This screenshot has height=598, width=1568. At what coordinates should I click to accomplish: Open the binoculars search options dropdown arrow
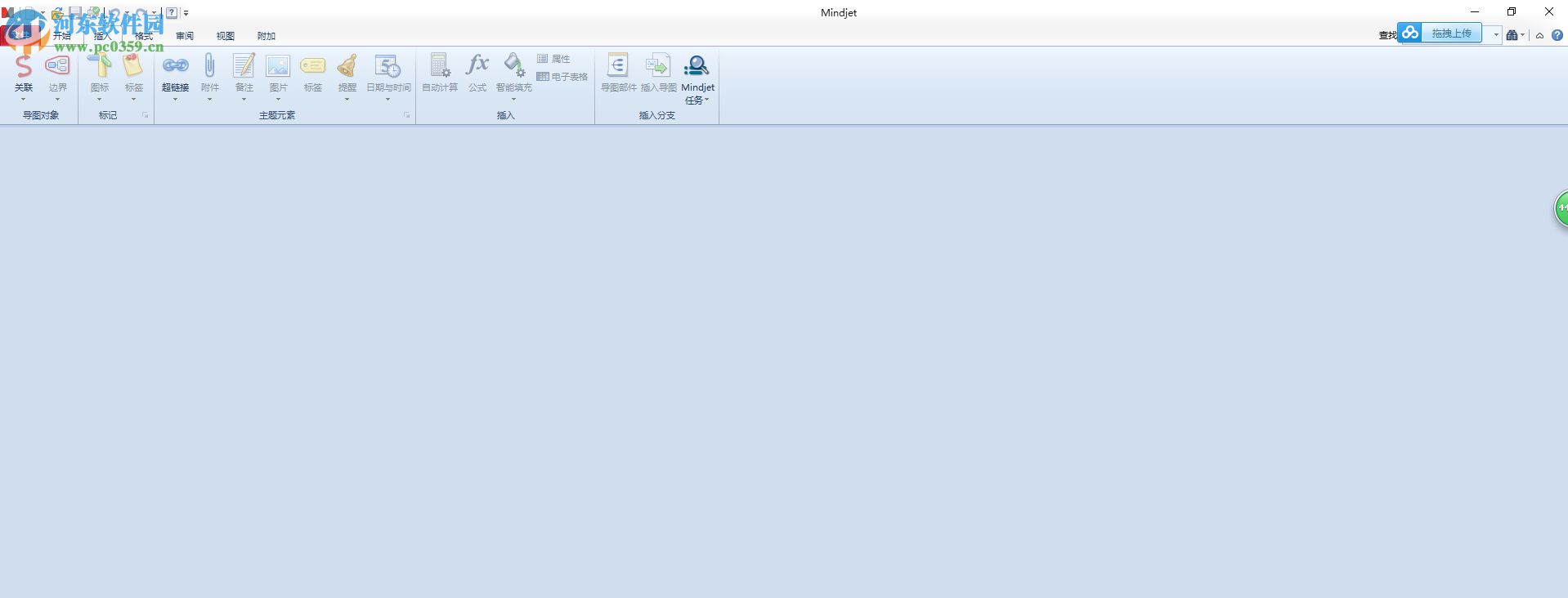point(1522,35)
